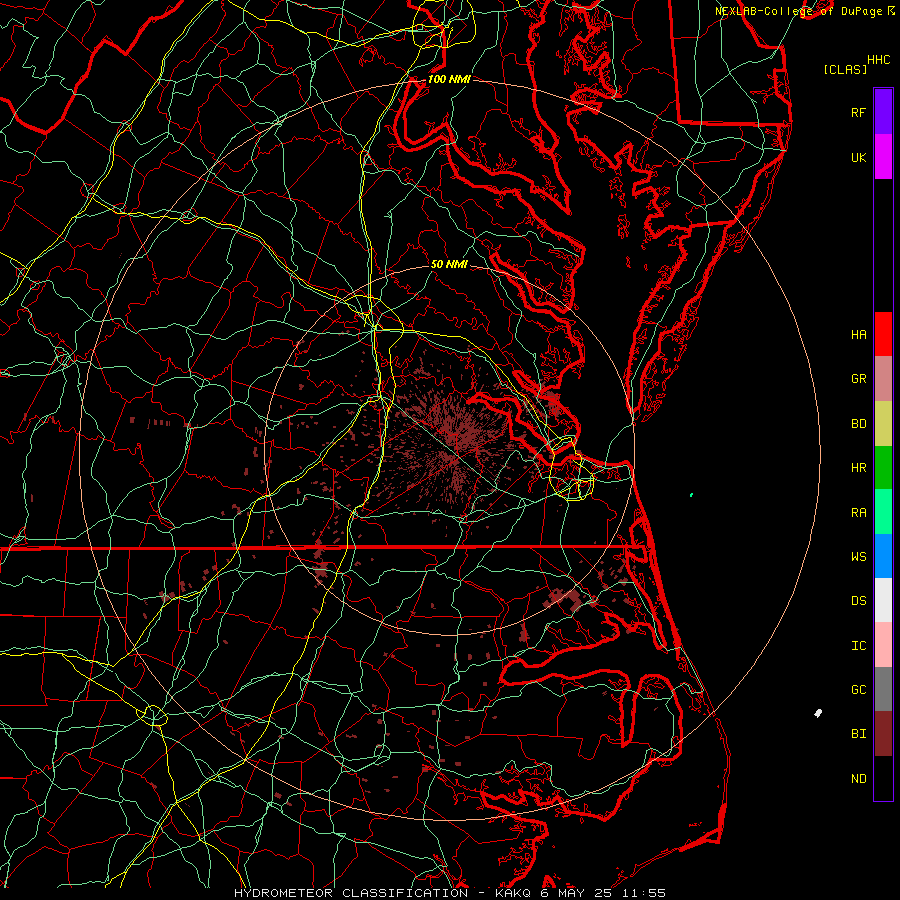This screenshot has width=900, height=900.
Task: Click the IC legend label
Action: (x=858, y=646)
